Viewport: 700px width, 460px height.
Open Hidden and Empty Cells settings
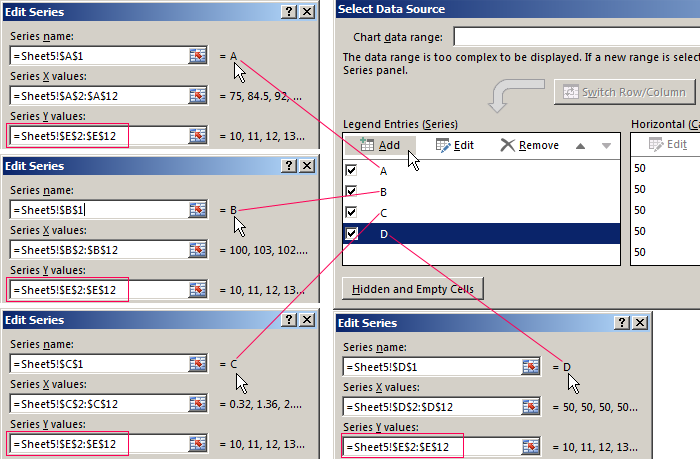(413, 289)
